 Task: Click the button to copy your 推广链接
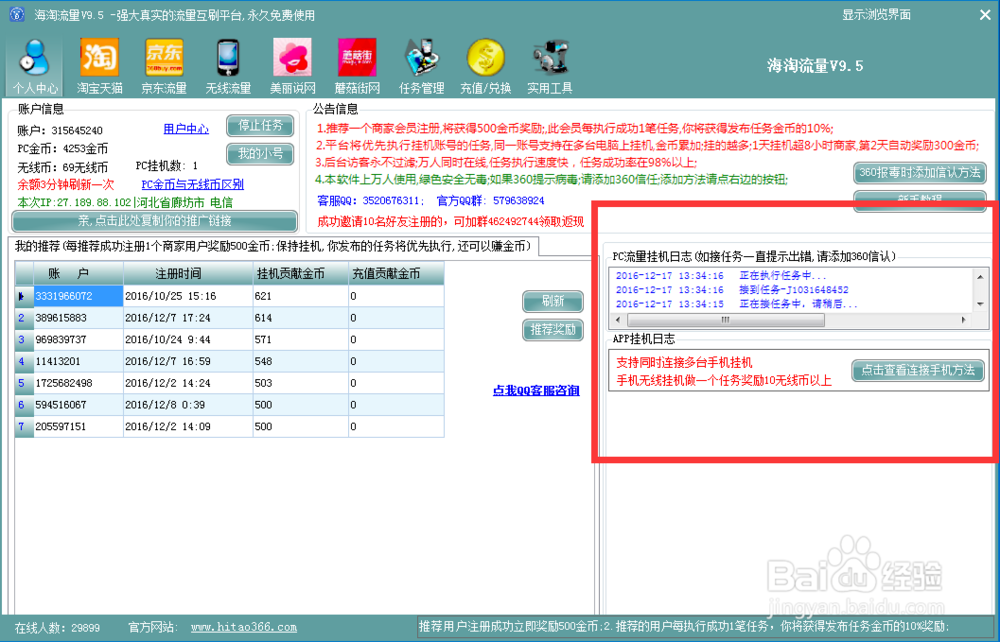154,221
